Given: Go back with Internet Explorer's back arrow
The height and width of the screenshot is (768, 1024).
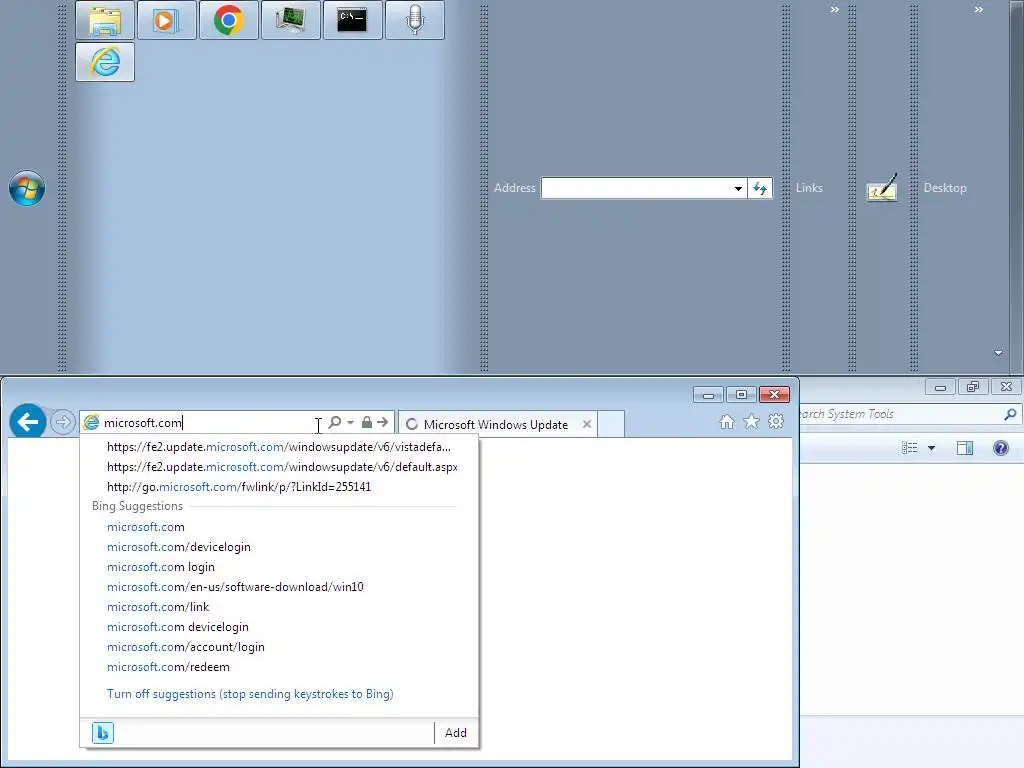Looking at the screenshot, I should point(27,422).
